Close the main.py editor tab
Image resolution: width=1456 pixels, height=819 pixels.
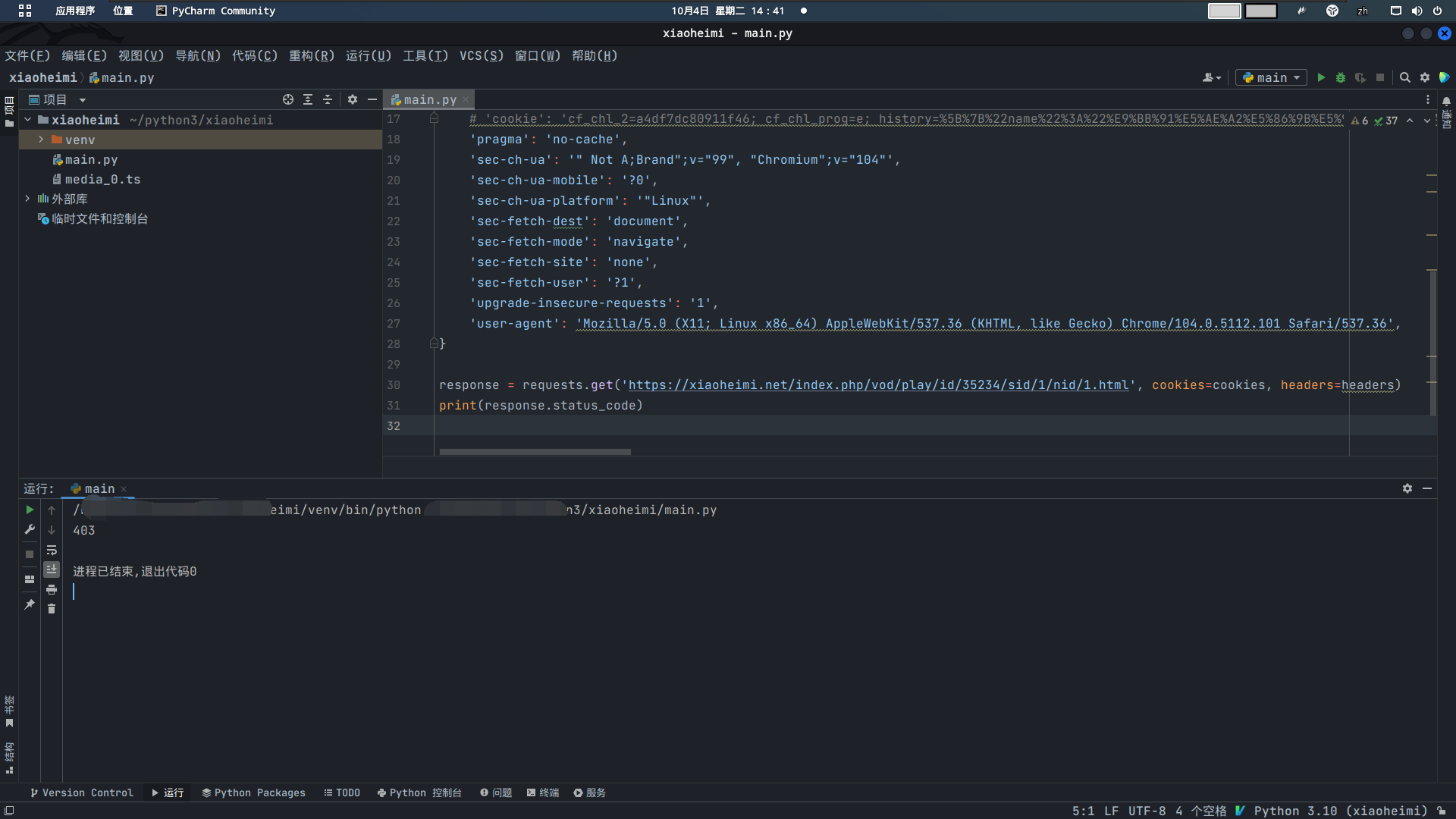(x=466, y=100)
